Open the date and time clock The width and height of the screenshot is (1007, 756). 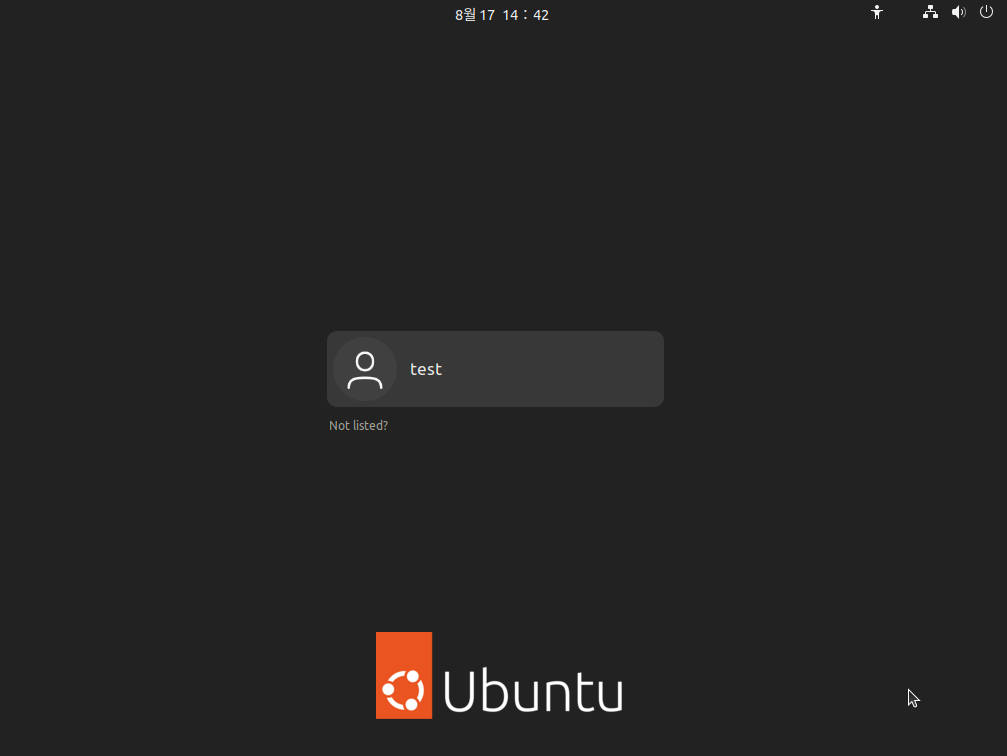point(502,15)
